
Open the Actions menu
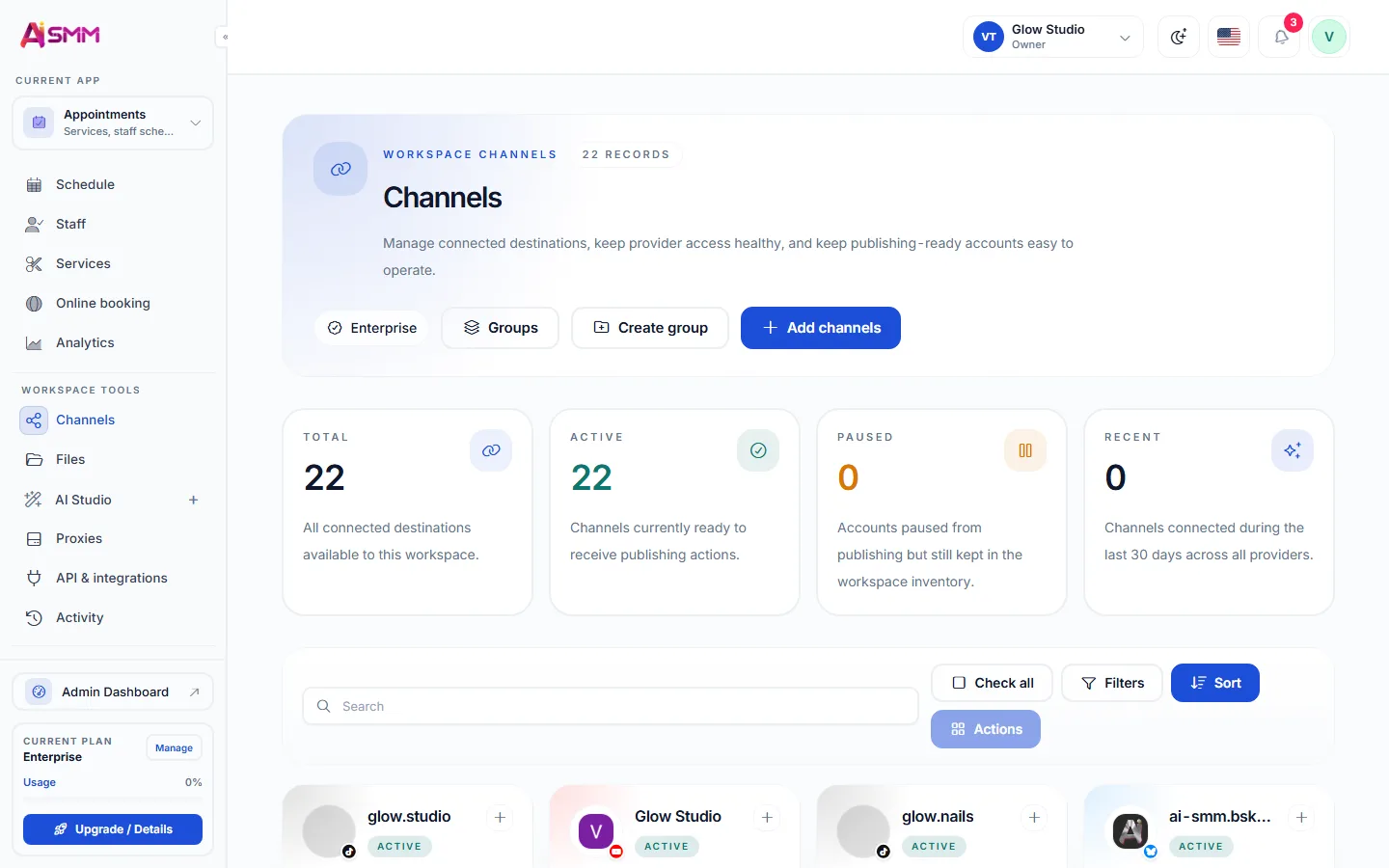click(x=986, y=729)
